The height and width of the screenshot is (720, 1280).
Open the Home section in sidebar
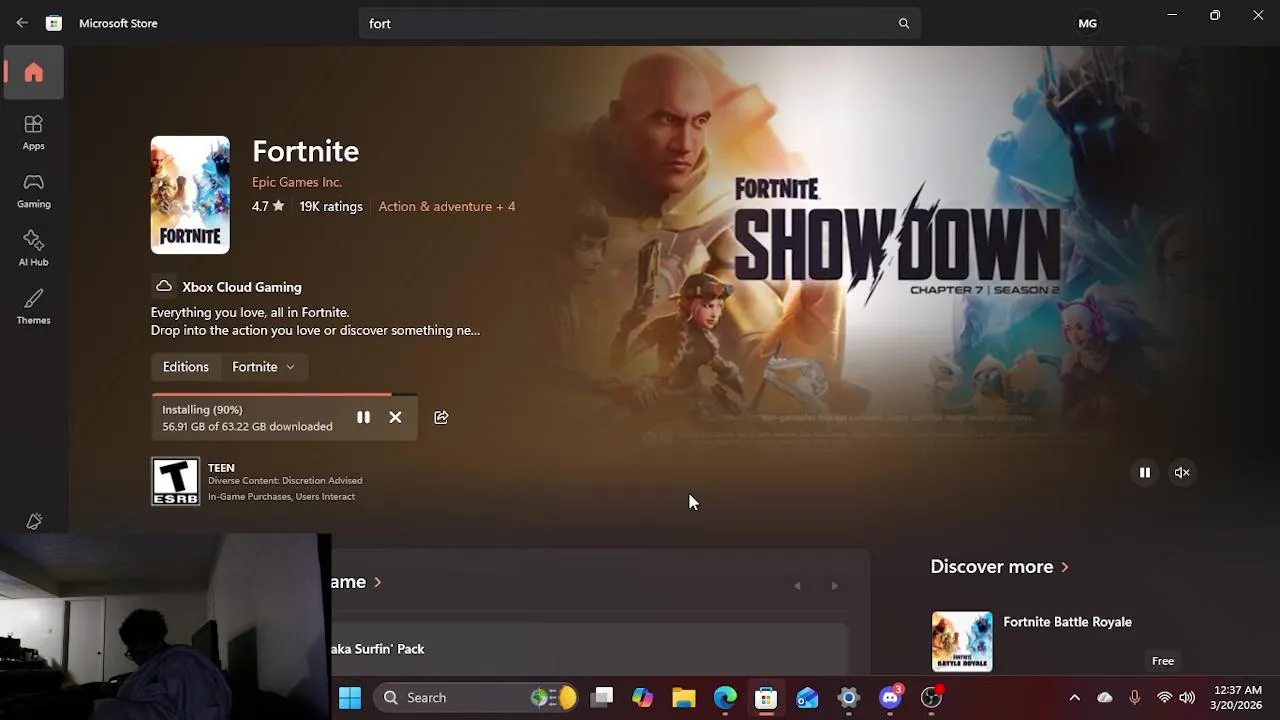(x=34, y=72)
